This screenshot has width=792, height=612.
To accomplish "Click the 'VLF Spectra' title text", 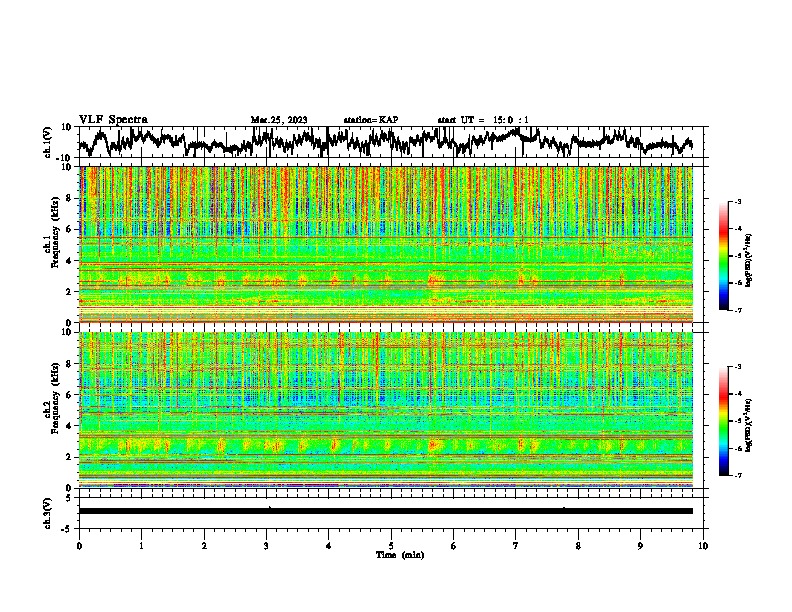I will [113, 120].
